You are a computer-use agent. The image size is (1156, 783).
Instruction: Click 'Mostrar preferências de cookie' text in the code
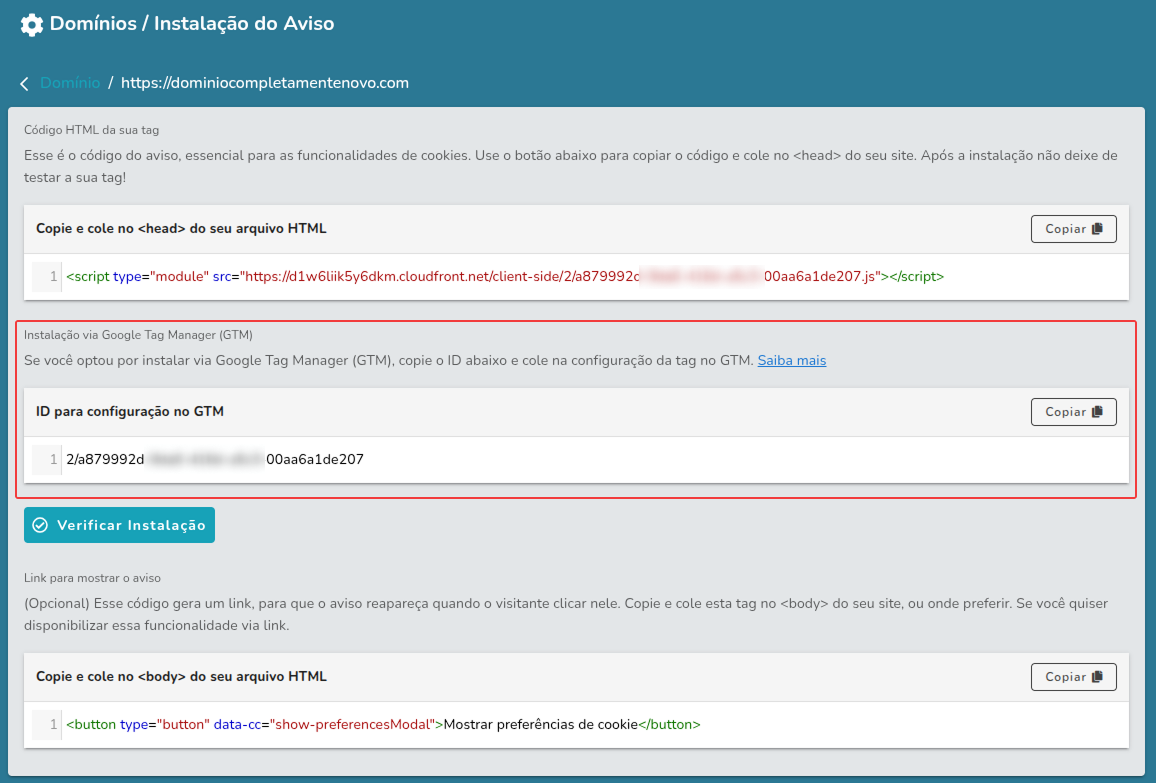pyautogui.click(x=540, y=725)
